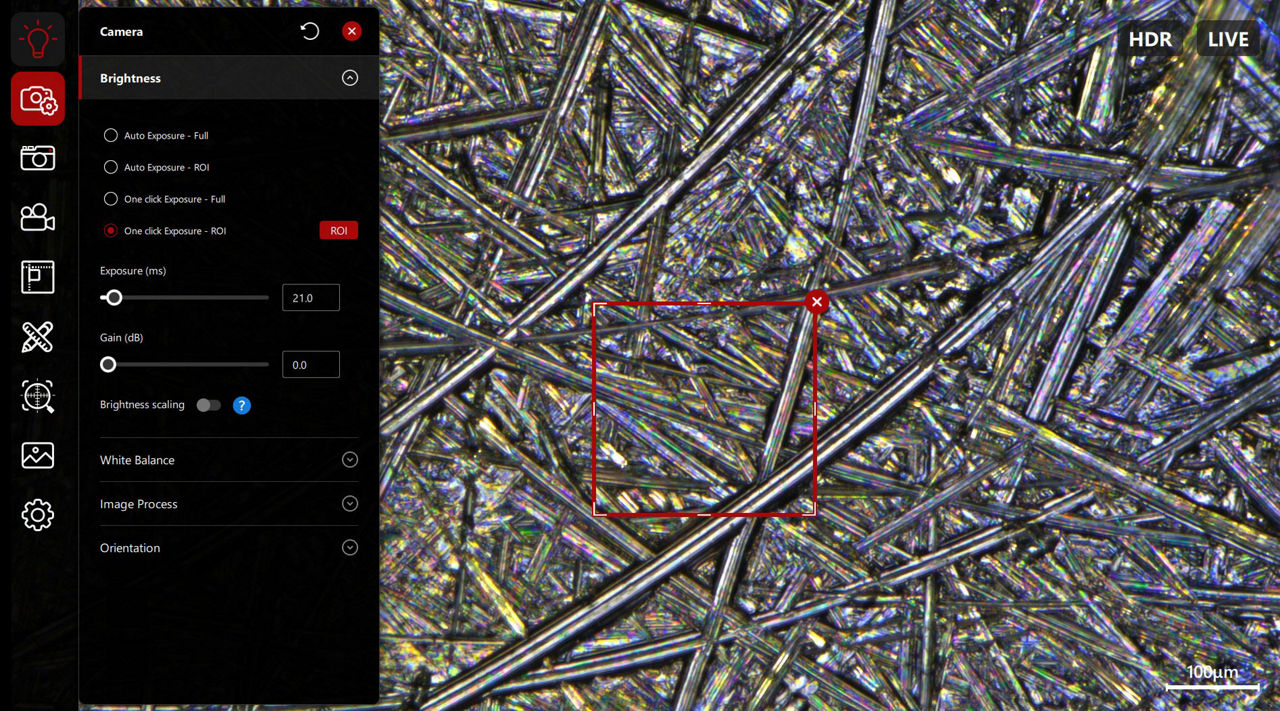
Task: Toggle the HDR mode button
Action: coord(1150,39)
